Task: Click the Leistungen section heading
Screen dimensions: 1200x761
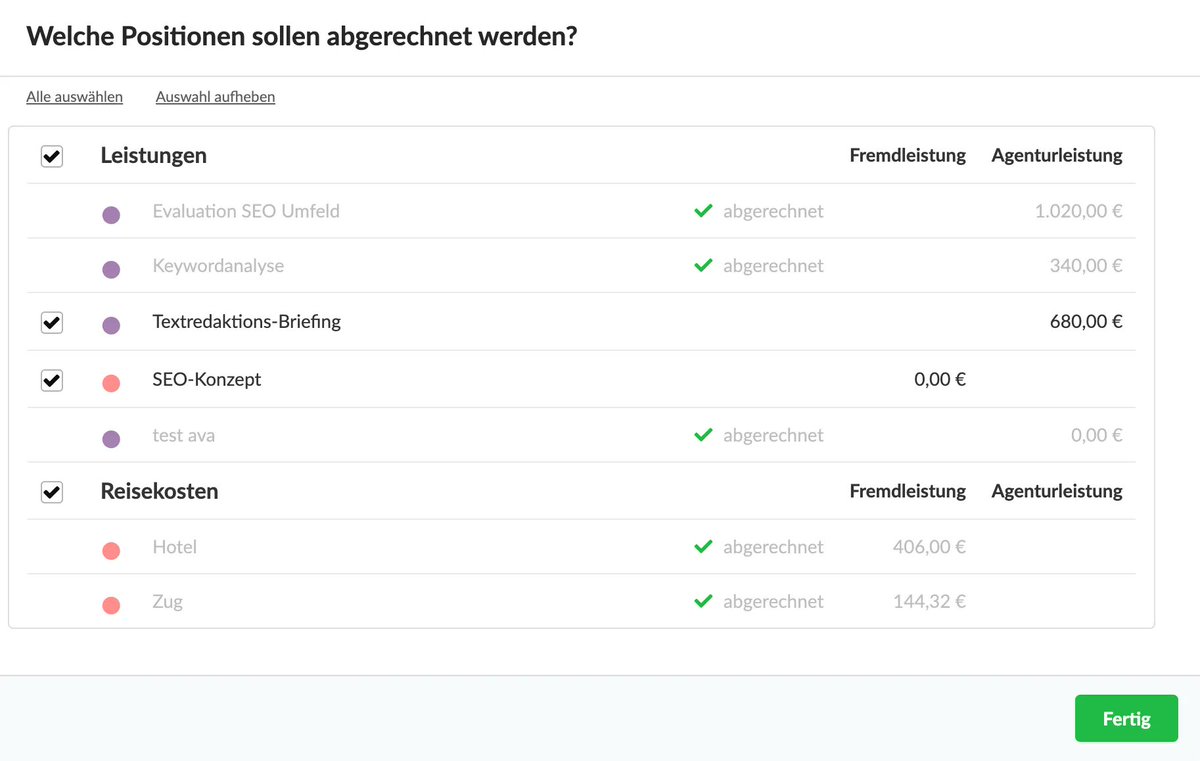Action: tap(154, 156)
